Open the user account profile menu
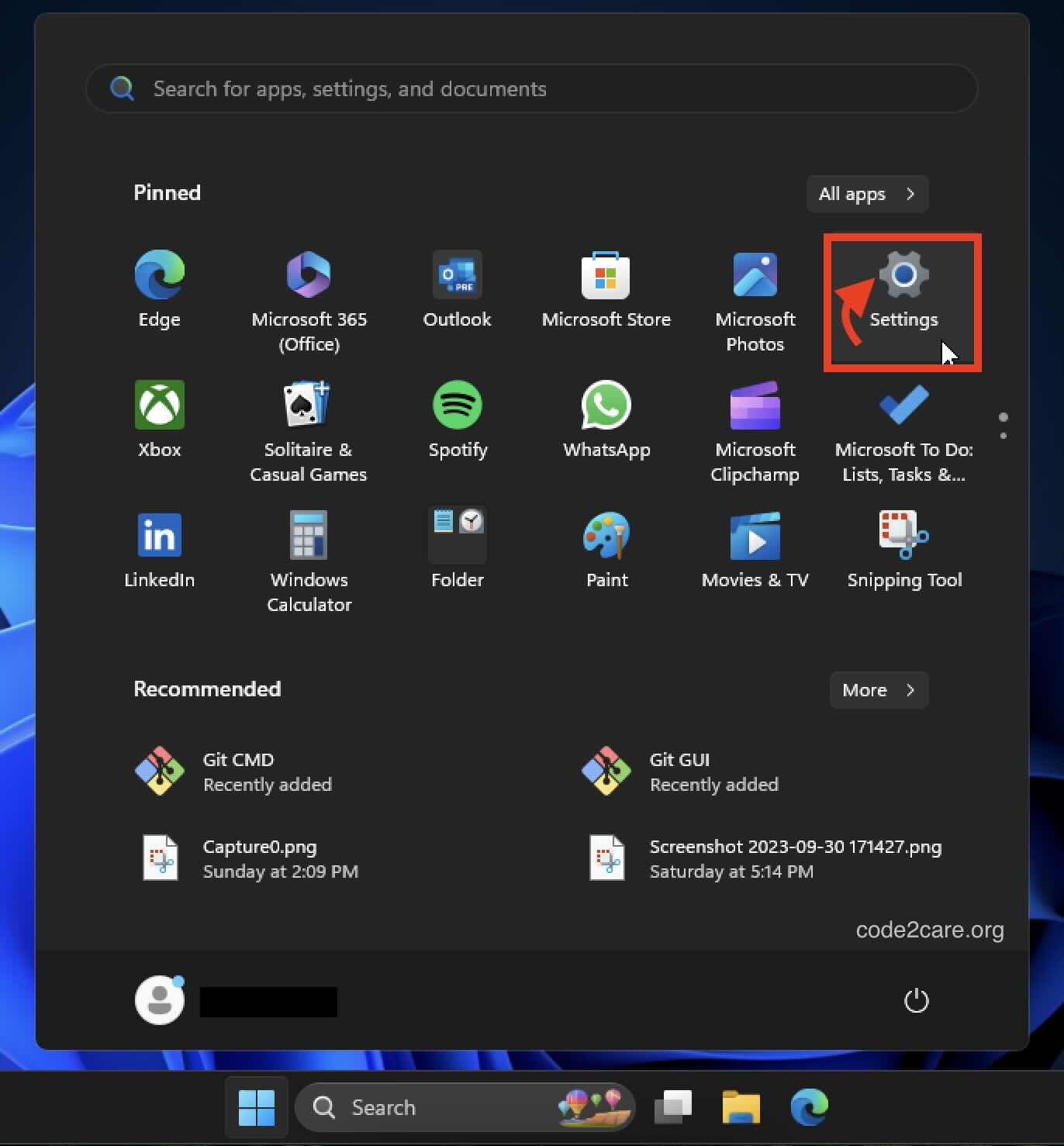The height and width of the screenshot is (1146, 1064). [x=159, y=1000]
